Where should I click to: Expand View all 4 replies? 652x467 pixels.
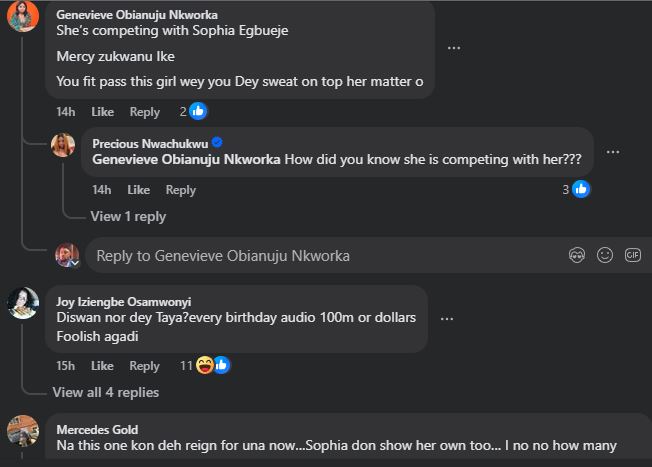coord(105,392)
